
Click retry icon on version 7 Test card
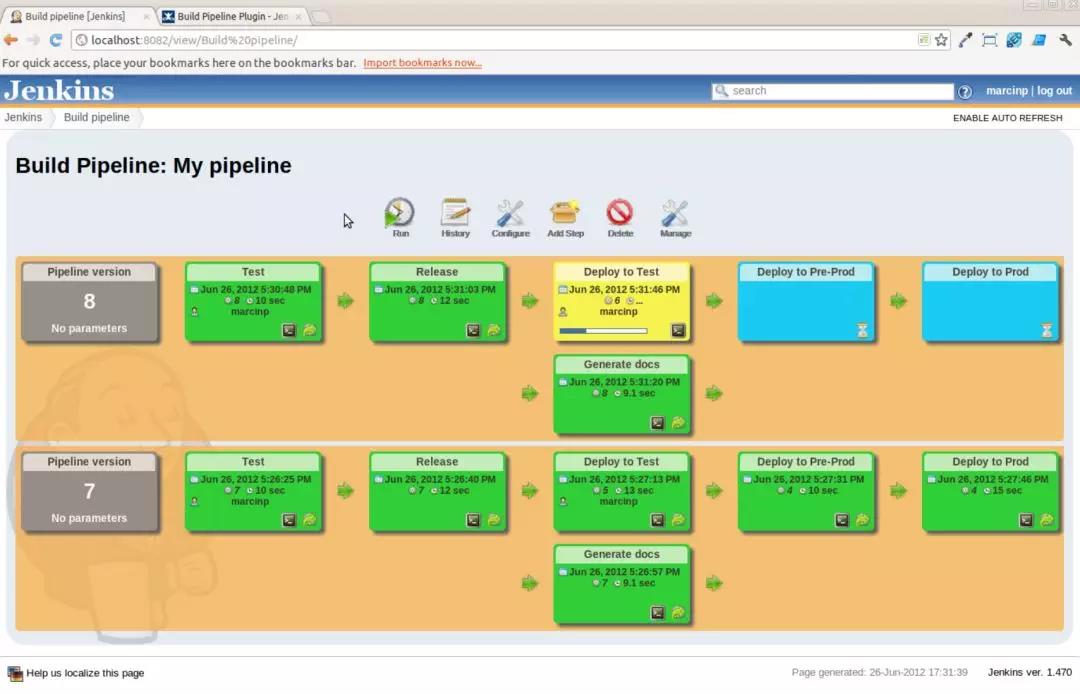coord(310,520)
